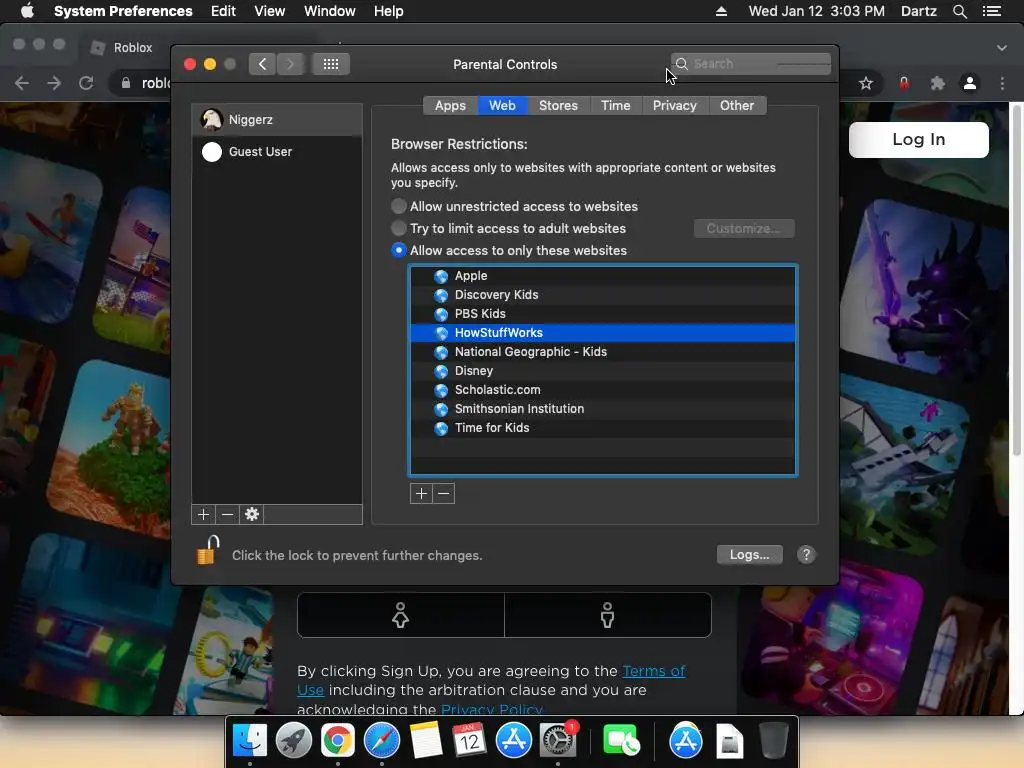
Task: Remove user with the minus below user list
Action: point(227,515)
